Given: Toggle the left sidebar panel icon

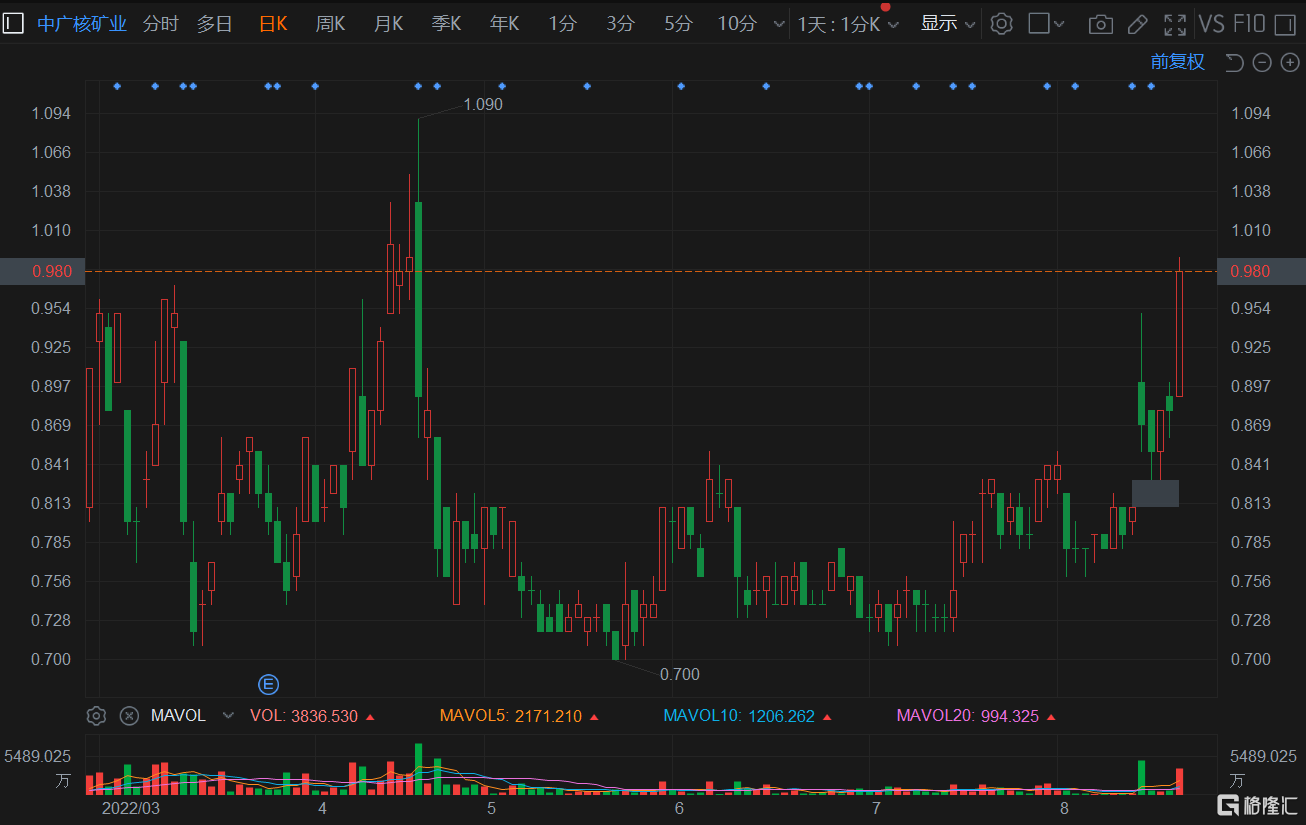Looking at the screenshot, I should click(13, 23).
